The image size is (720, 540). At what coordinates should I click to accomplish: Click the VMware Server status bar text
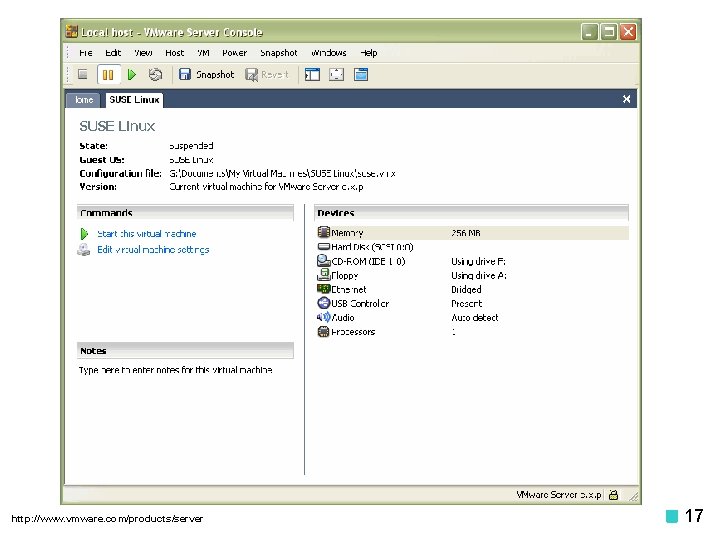(558, 495)
